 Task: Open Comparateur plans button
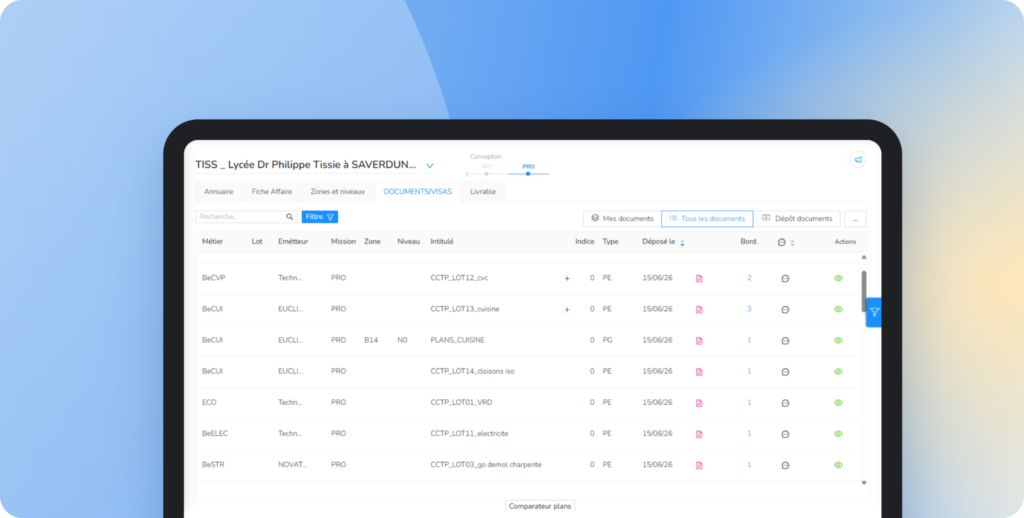coord(540,506)
